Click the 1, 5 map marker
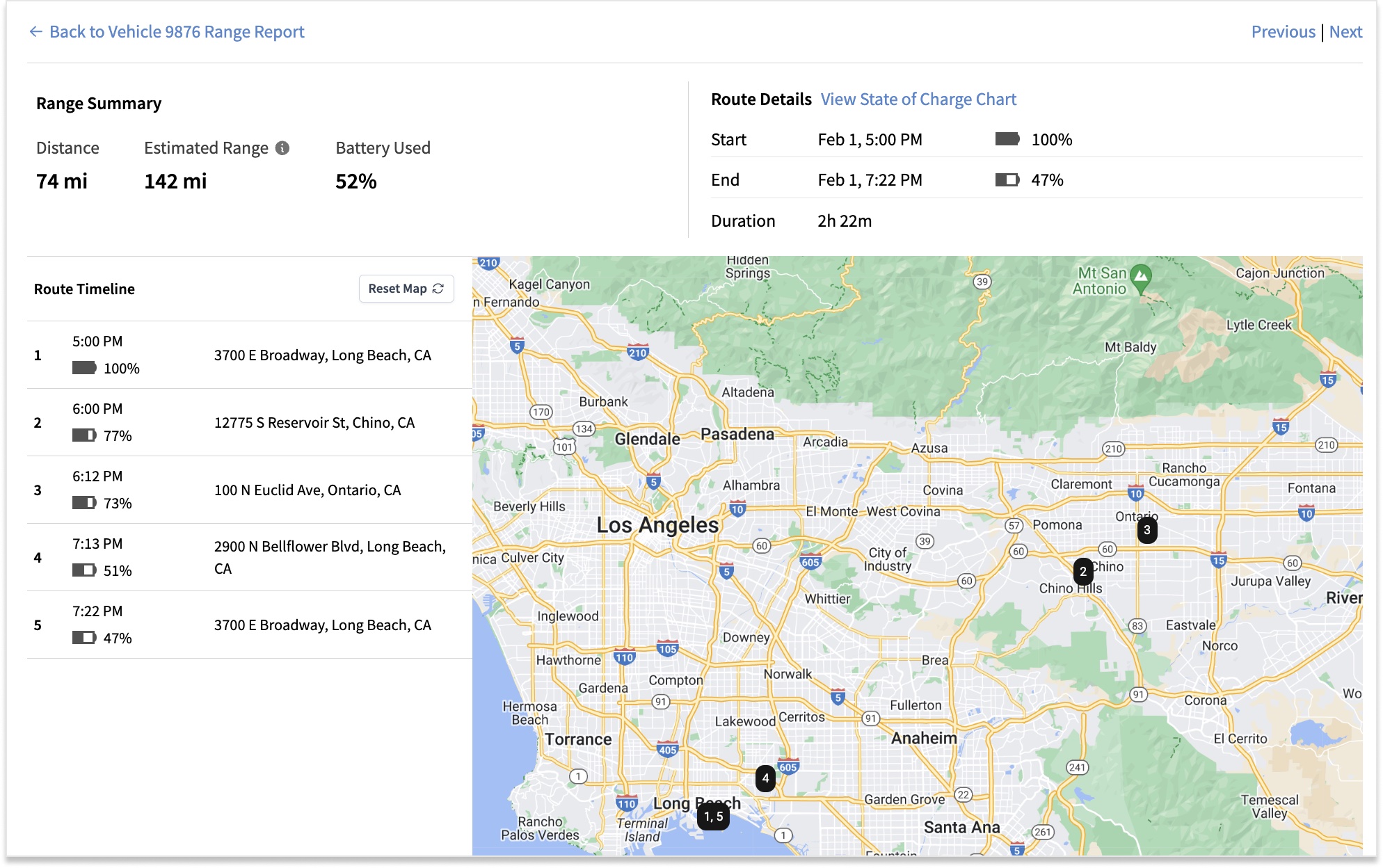The image size is (1383, 868). pyautogui.click(x=713, y=817)
